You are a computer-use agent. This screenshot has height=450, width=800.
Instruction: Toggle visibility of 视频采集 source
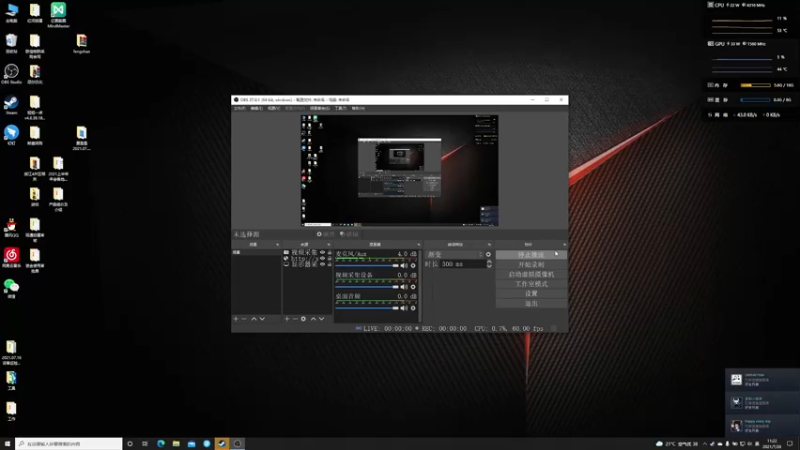[x=322, y=253]
